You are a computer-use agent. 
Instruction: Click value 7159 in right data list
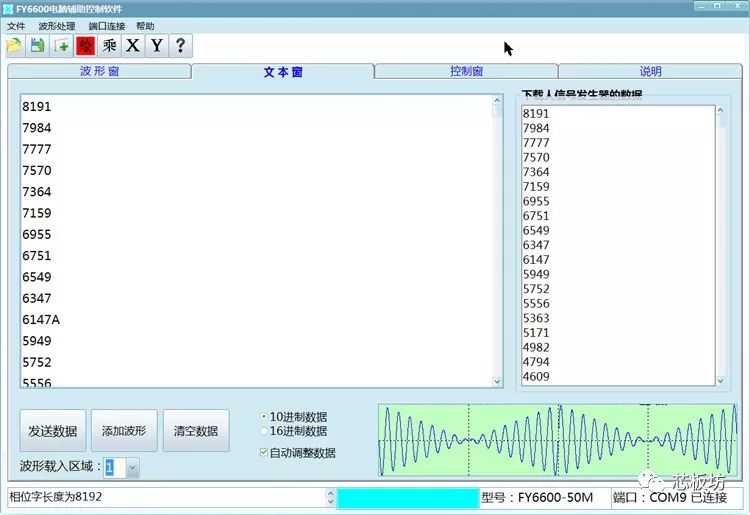tap(536, 186)
